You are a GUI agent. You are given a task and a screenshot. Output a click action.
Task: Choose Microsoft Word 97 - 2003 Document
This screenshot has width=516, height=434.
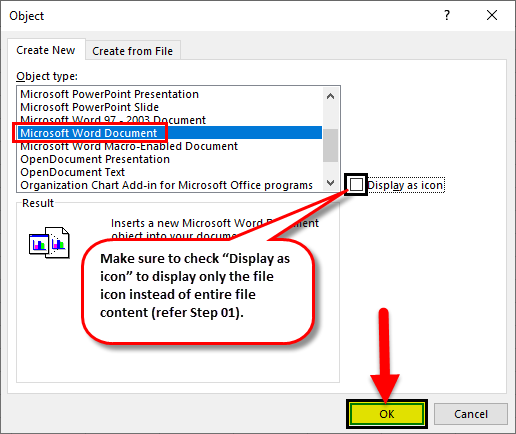(x=170, y=120)
